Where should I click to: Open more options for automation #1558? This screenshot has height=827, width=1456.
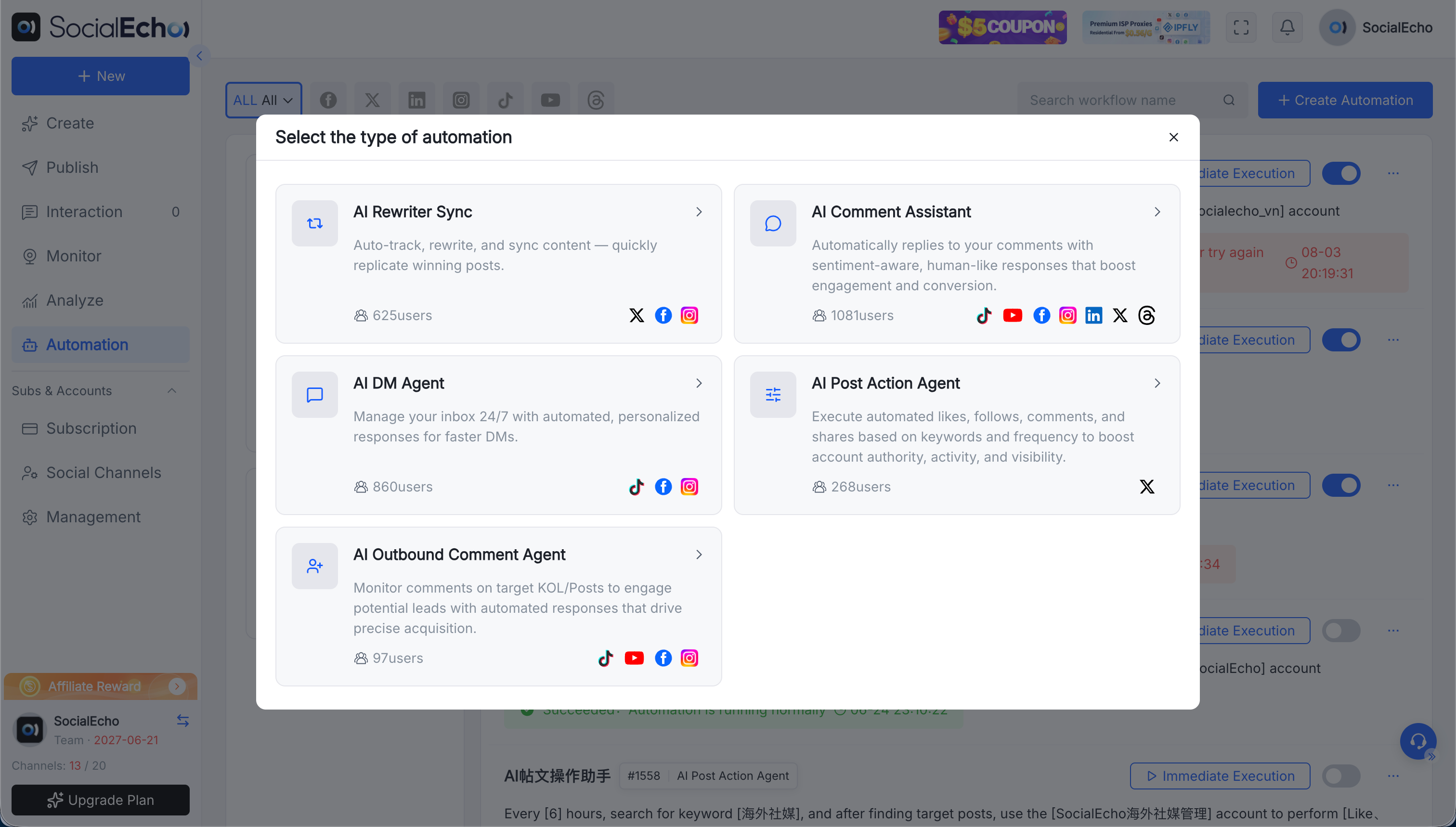pos(1393,776)
